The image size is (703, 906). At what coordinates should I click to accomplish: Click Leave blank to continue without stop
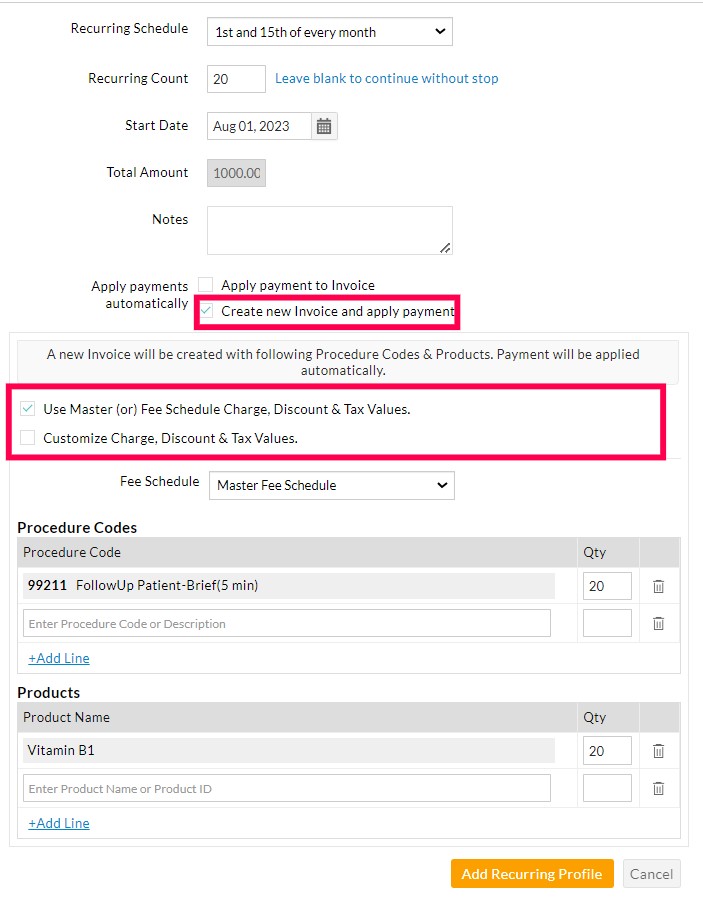[x=386, y=79]
